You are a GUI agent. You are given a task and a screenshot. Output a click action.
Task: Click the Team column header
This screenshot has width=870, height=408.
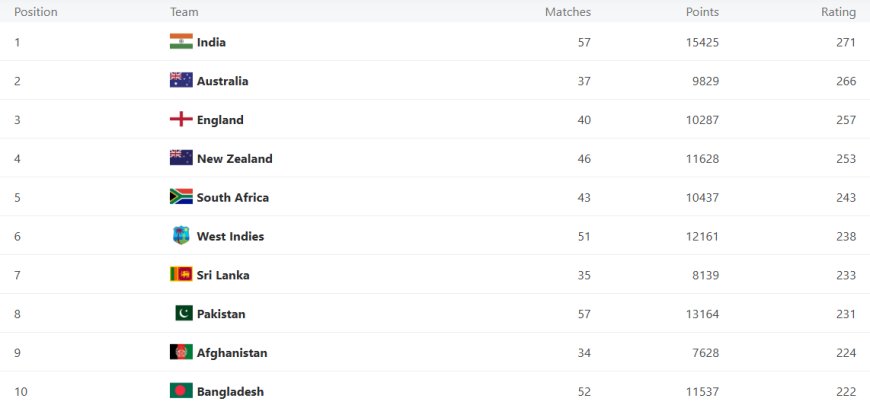(184, 12)
